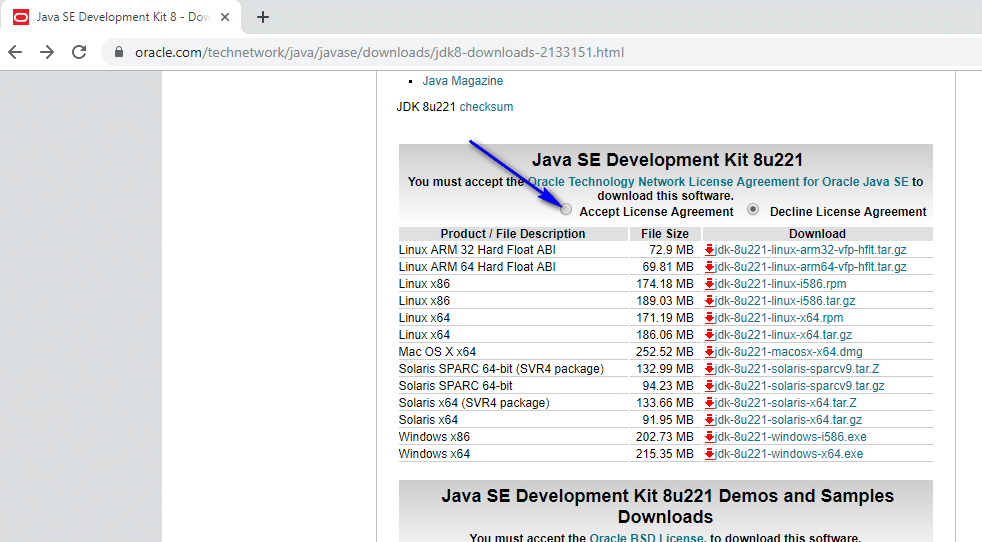Download jdk-8u221-solaris-sparcv9.tar.Z file
Image resolution: width=982 pixels, height=542 pixels.
tap(797, 369)
